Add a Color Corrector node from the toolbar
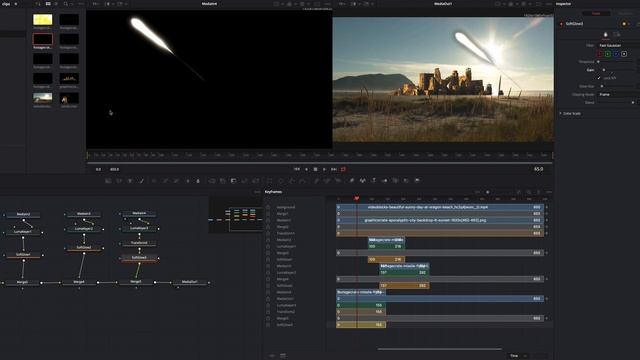Image resolution: width=640 pixels, height=360 pixels. coord(154,180)
